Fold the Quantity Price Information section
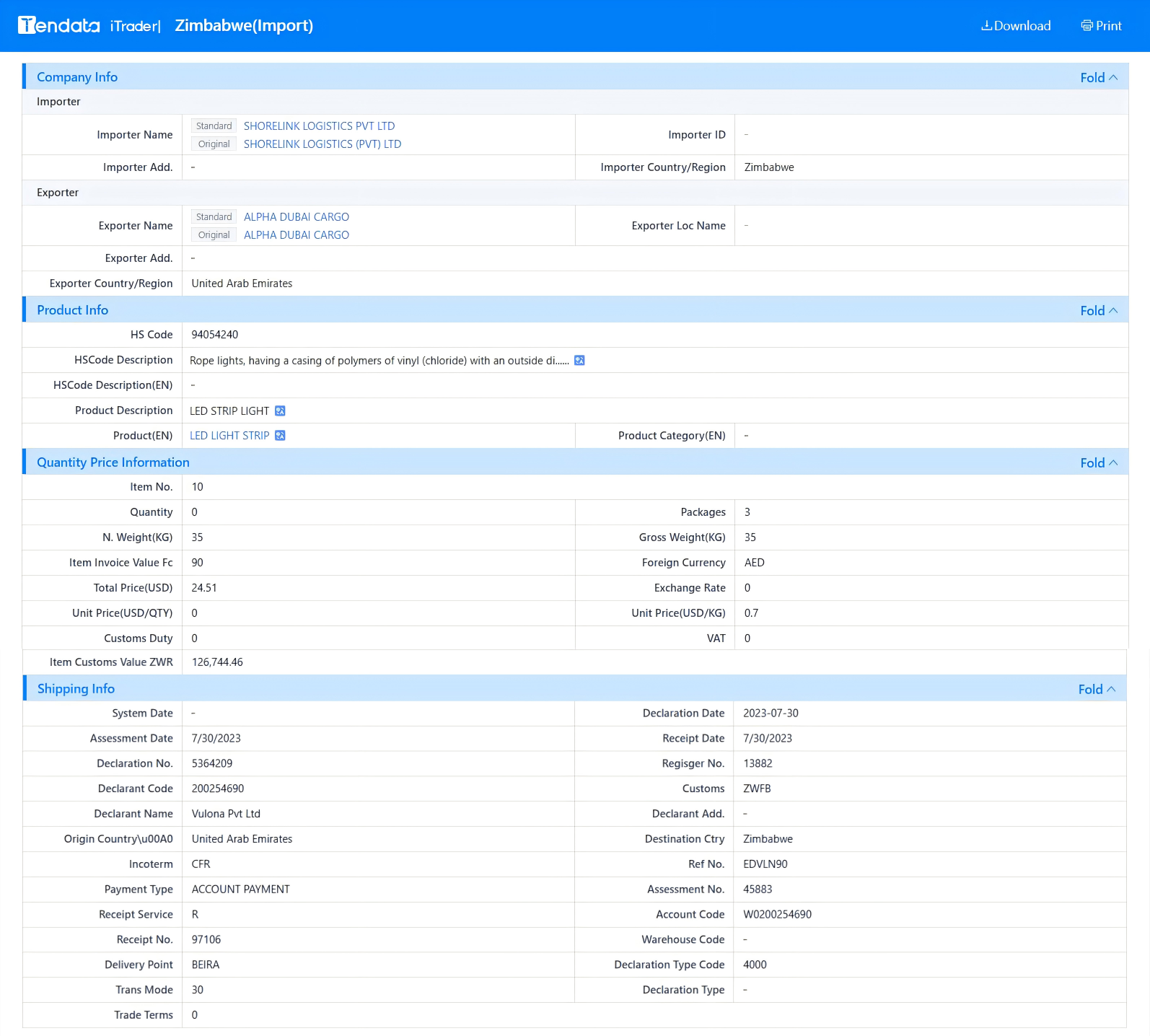The width and height of the screenshot is (1150, 1036). (1099, 462)
